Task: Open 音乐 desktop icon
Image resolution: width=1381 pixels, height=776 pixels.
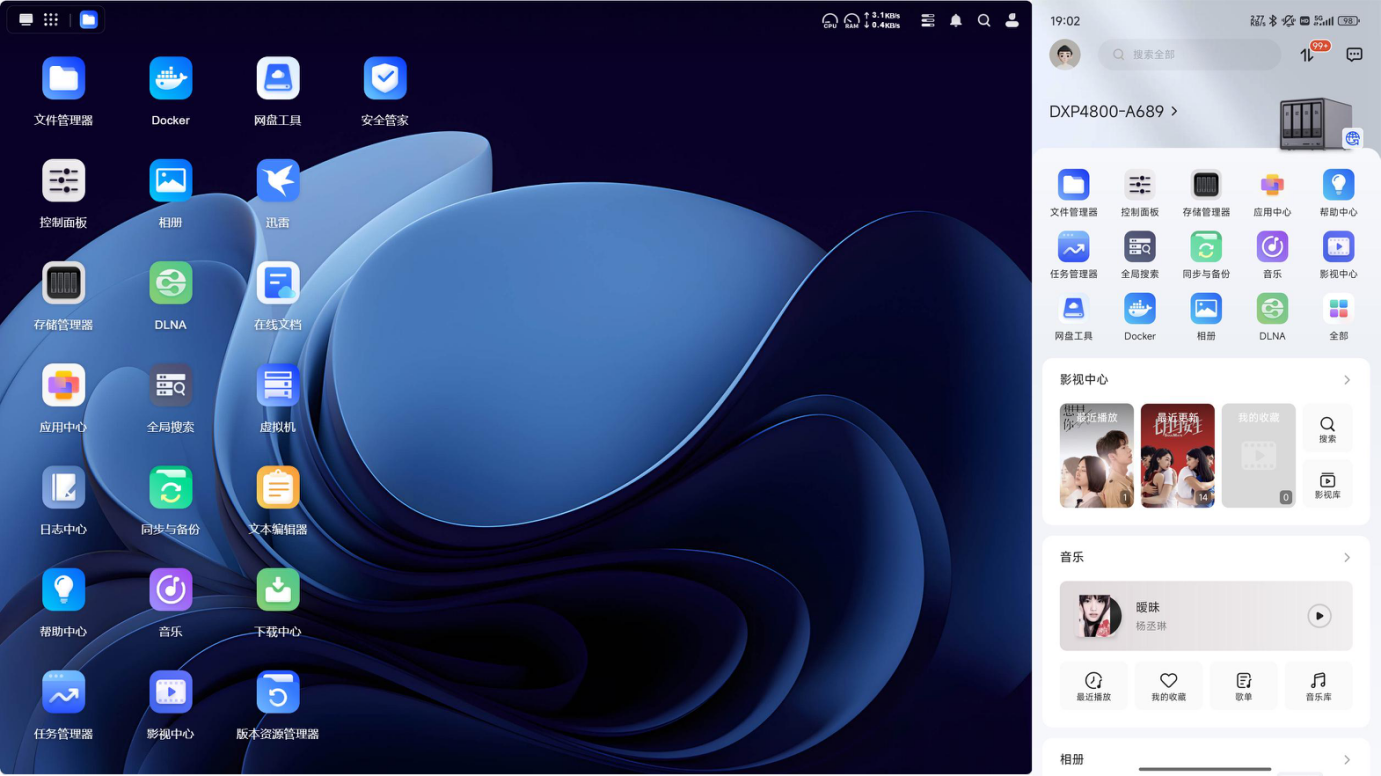Action: coord(171,590)
